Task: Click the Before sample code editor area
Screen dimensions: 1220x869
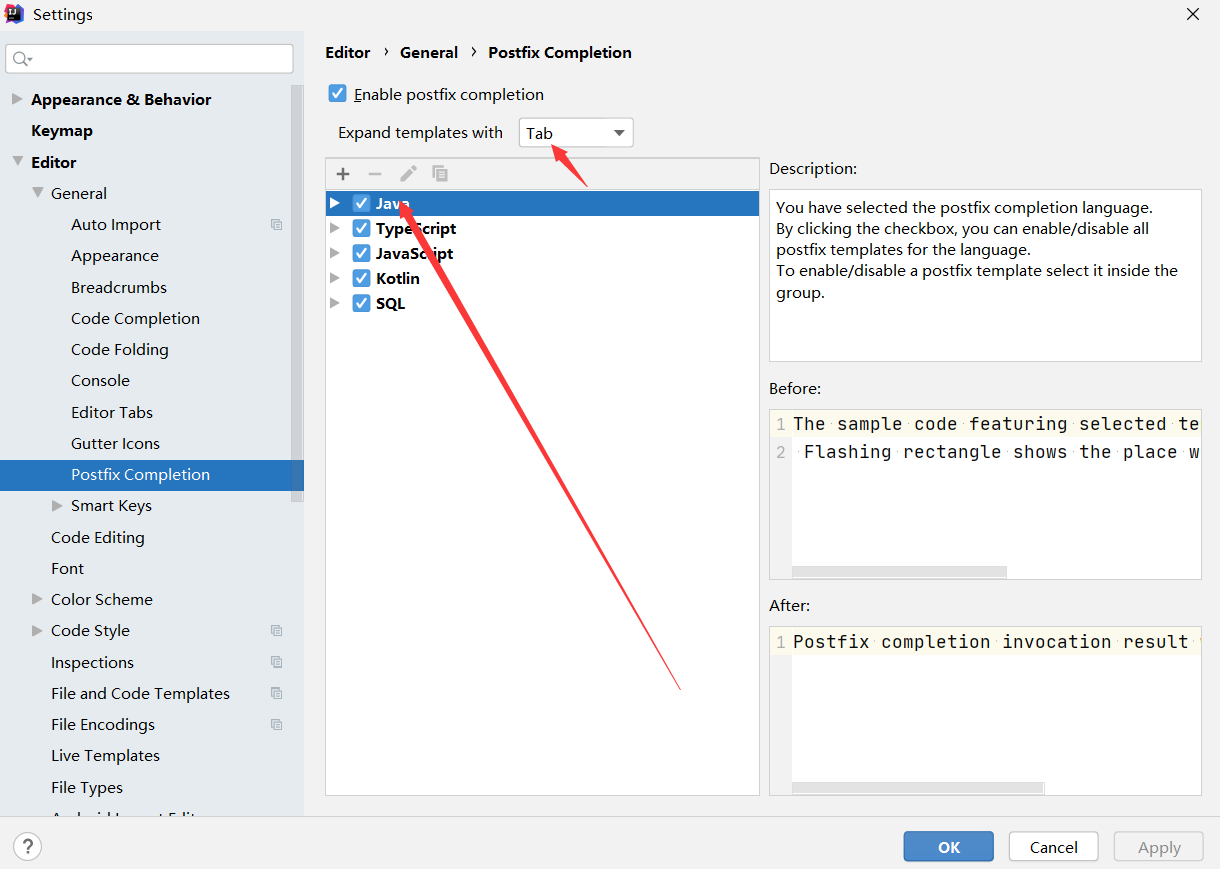Action: [x=985, y=494]
